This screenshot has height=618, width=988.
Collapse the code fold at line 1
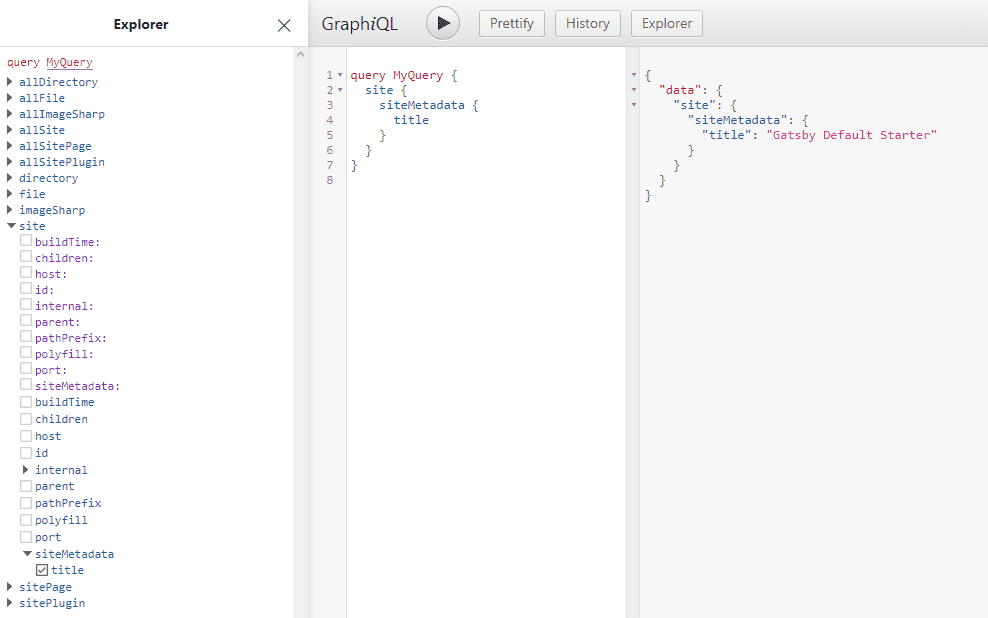tap(341, 73)
